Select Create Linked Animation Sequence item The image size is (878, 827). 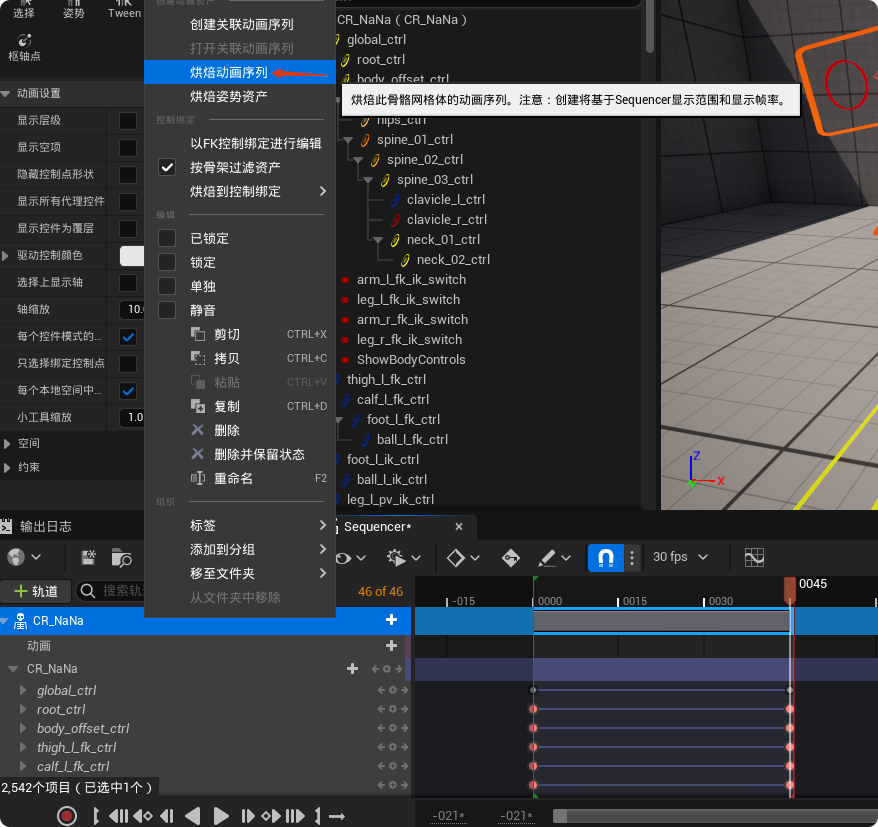tap(240, 25)
